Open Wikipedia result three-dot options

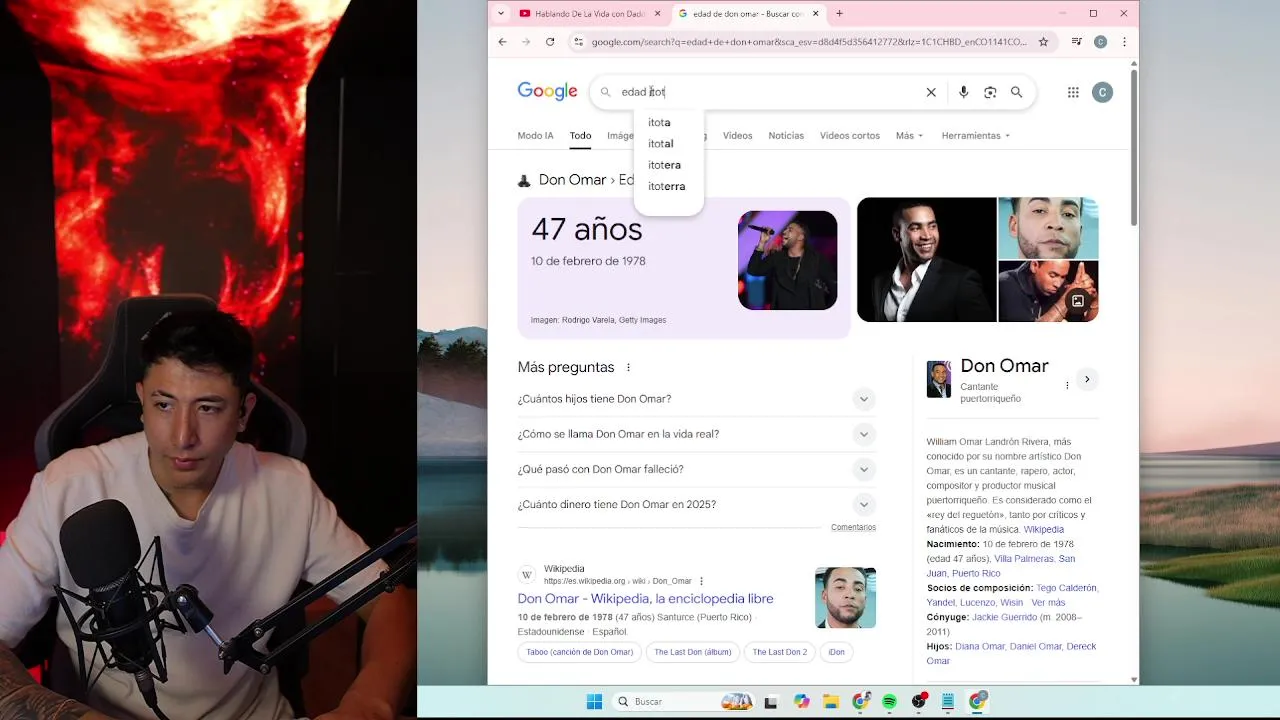point(701,581)
